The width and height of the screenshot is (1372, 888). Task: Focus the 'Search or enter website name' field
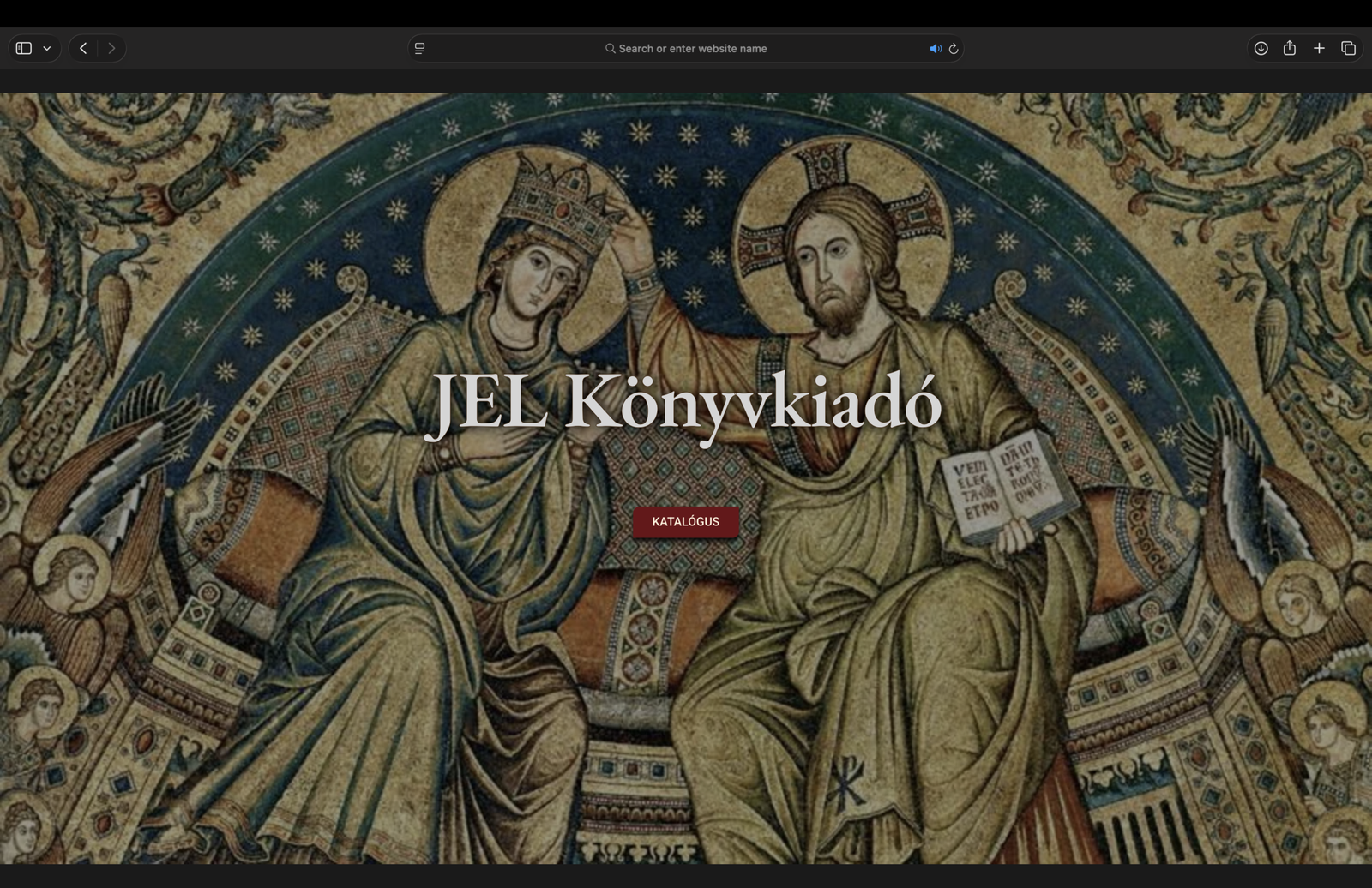coord(693,49)
